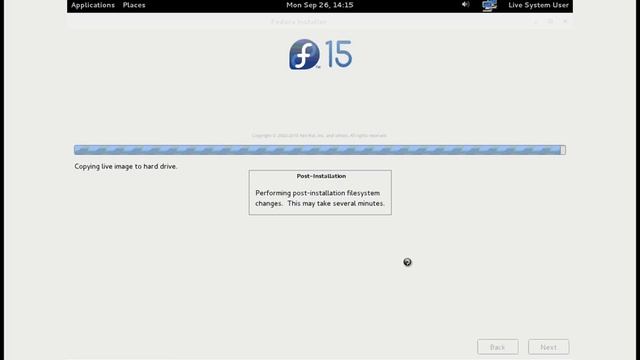Click the copyright notice text
The image size is (640, 360).
319,135
